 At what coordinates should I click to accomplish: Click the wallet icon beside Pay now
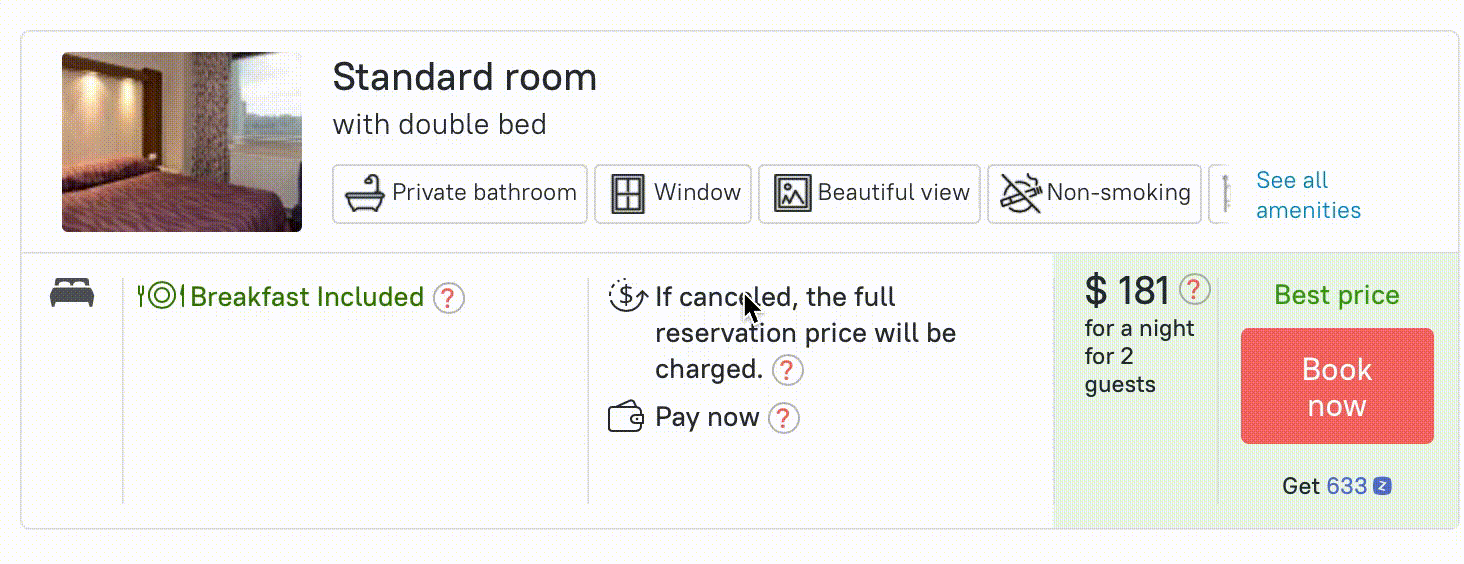626,417
